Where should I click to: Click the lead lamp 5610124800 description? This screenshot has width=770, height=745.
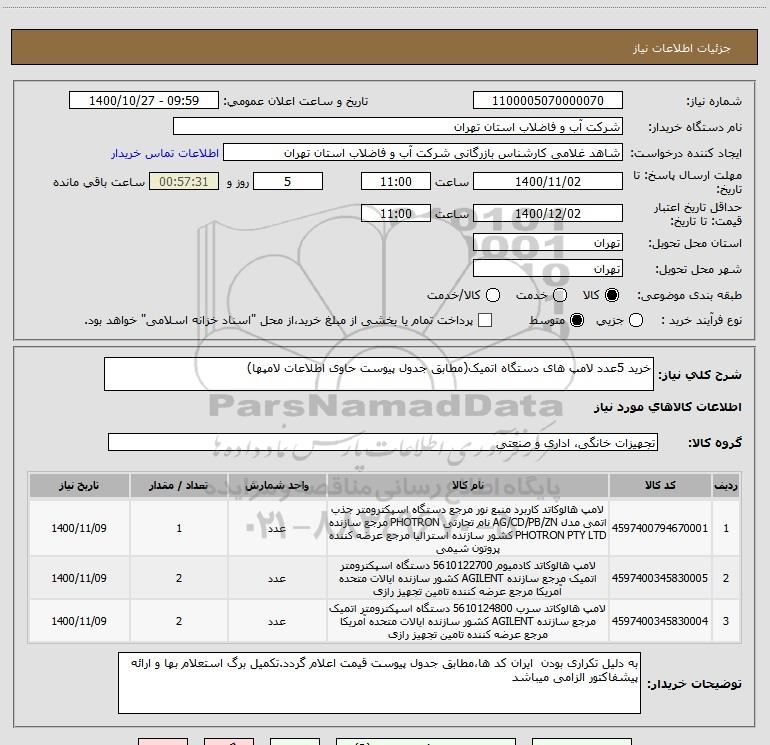pyautogui.click(x=468, y=621)
